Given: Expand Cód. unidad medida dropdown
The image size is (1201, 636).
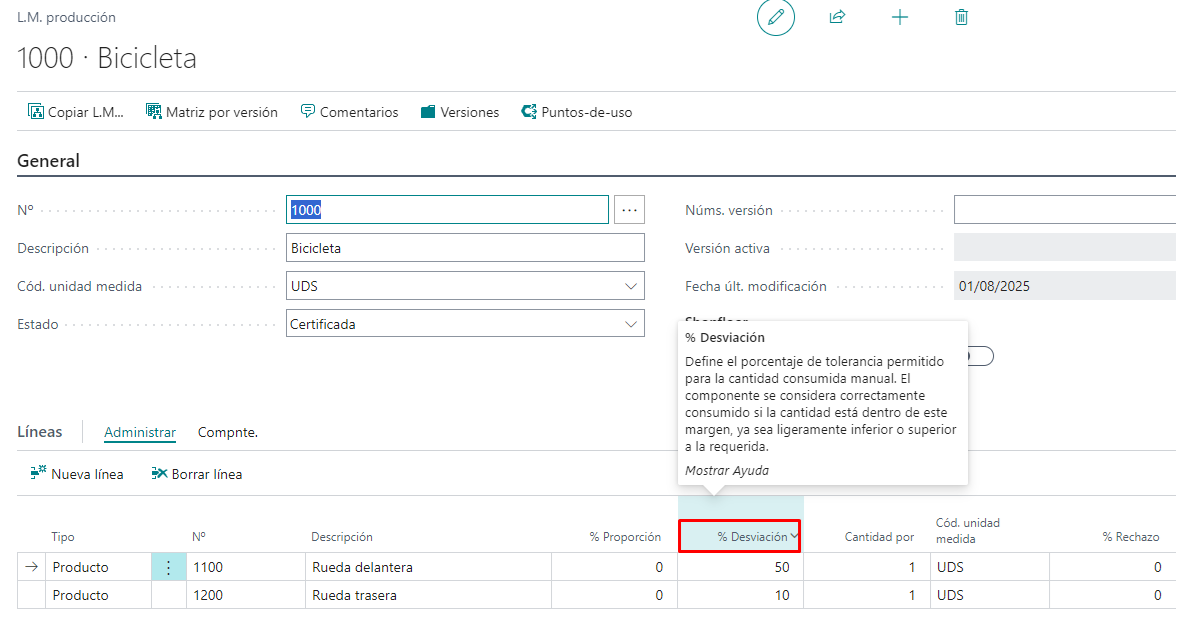Looking at the screenshot, I should (631, 286).
